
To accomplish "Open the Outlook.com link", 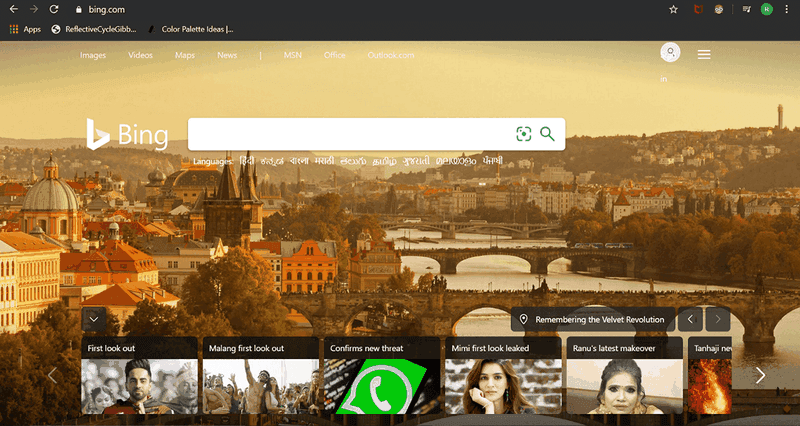I will point(391,55).
